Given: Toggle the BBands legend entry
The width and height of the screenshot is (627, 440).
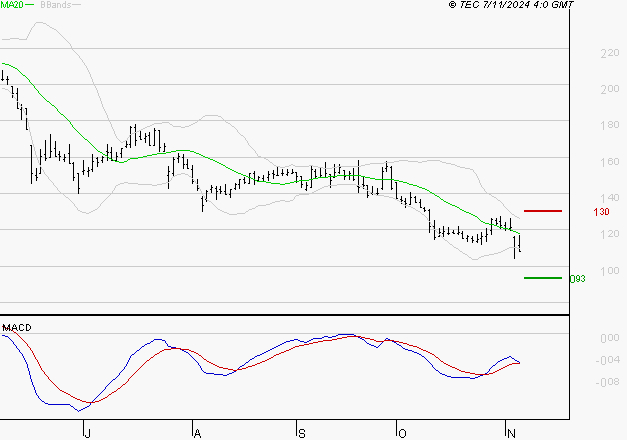Looking at the screenshot, I should click(55, 5).
